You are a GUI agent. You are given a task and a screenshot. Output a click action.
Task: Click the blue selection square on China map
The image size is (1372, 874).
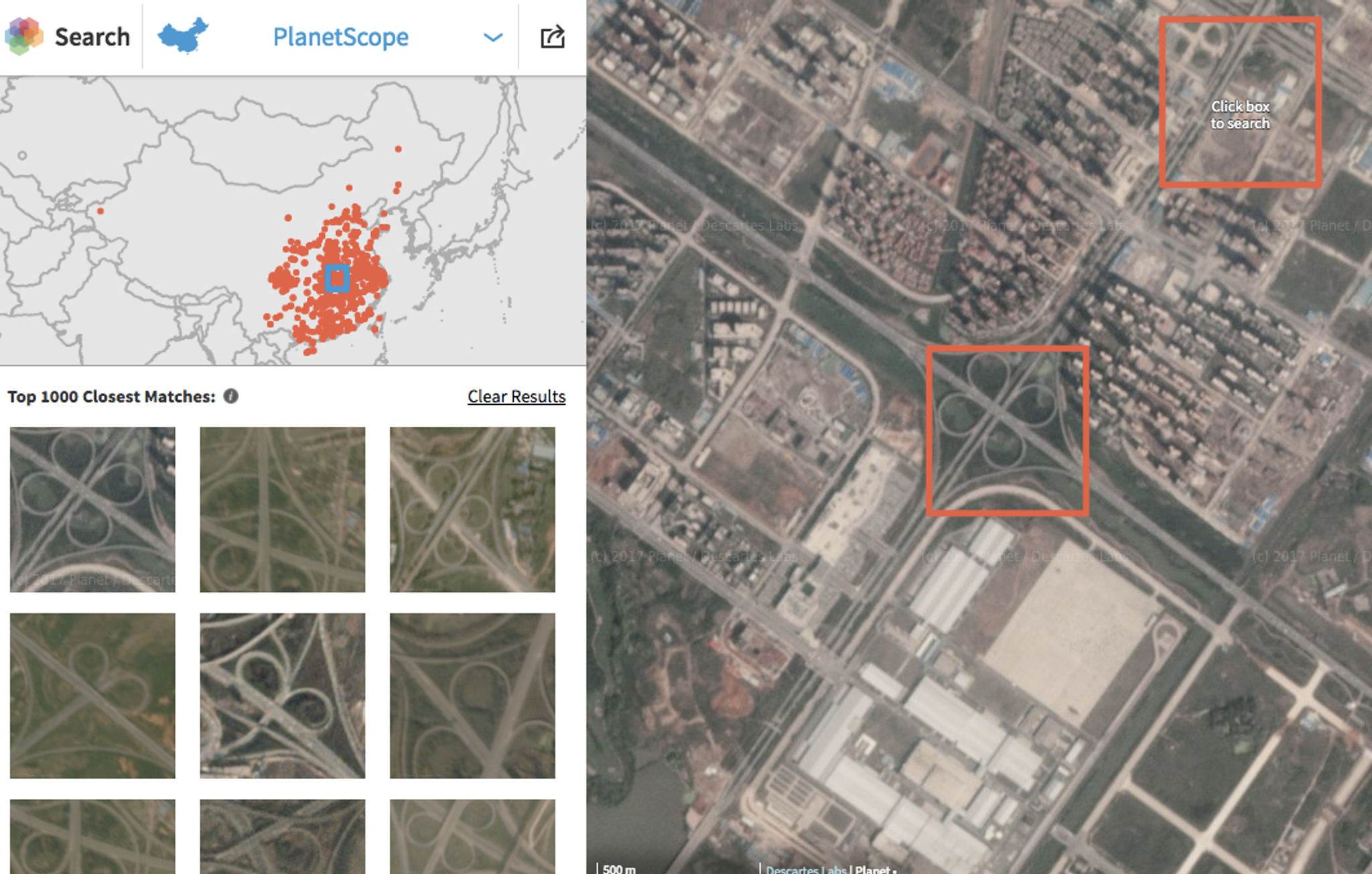[x=336, y=278]
